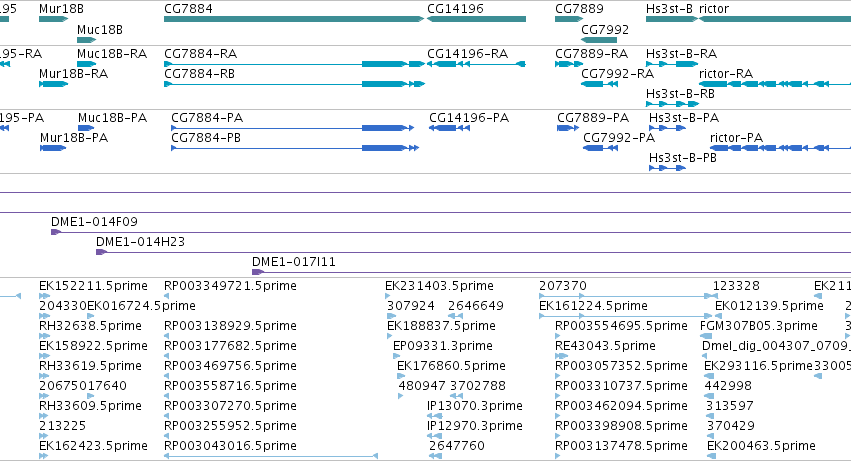The width and height of the screenshot is (851, 461).
Task: Select EST EK012139.5prime
Action: 769,306
